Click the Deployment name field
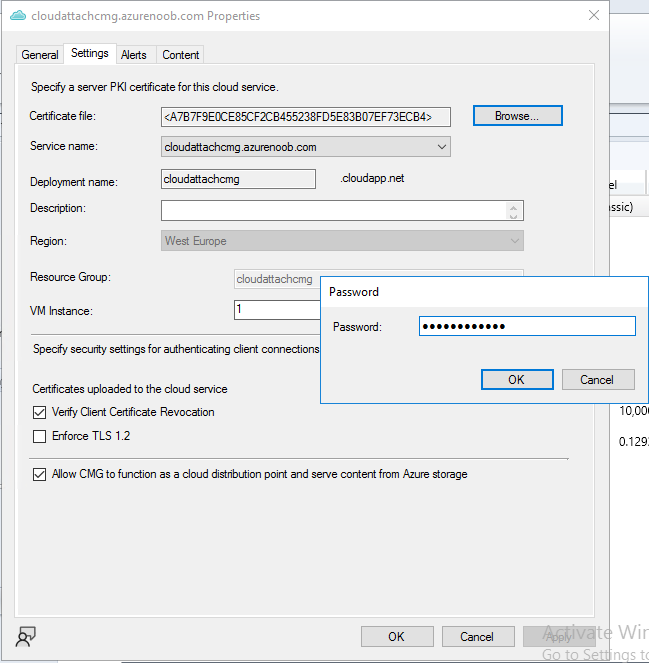649x663 pixels. [x=238, y=179]
